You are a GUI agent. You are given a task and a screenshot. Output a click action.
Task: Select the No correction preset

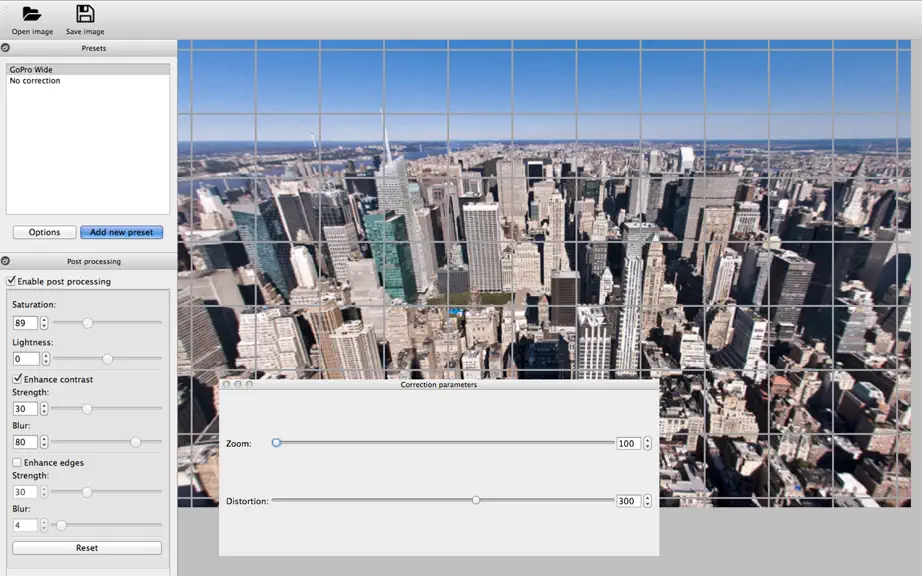click(88, 81)
